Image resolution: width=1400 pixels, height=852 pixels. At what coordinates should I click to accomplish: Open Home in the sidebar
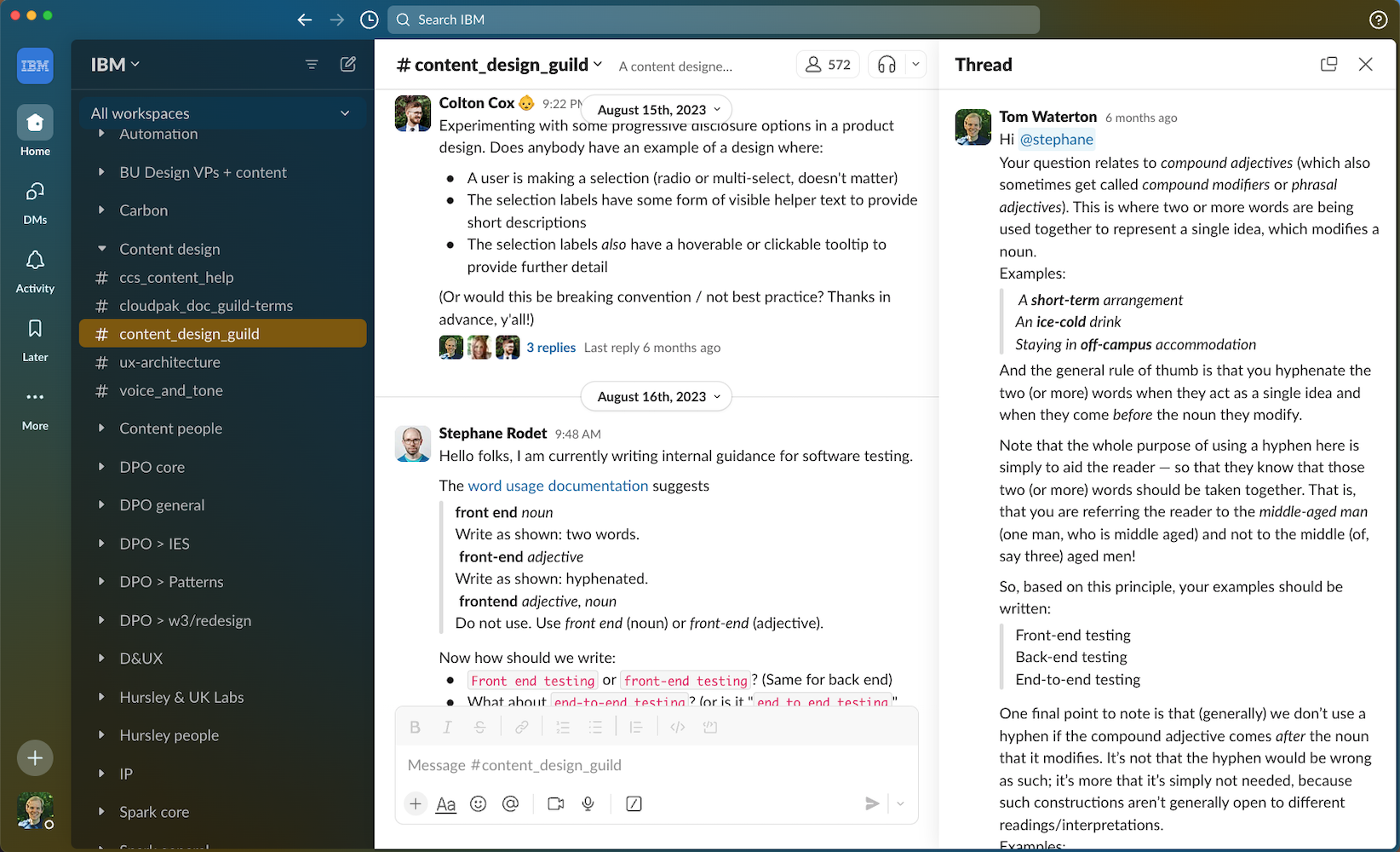pyautogui.click(x=35, y=131)
